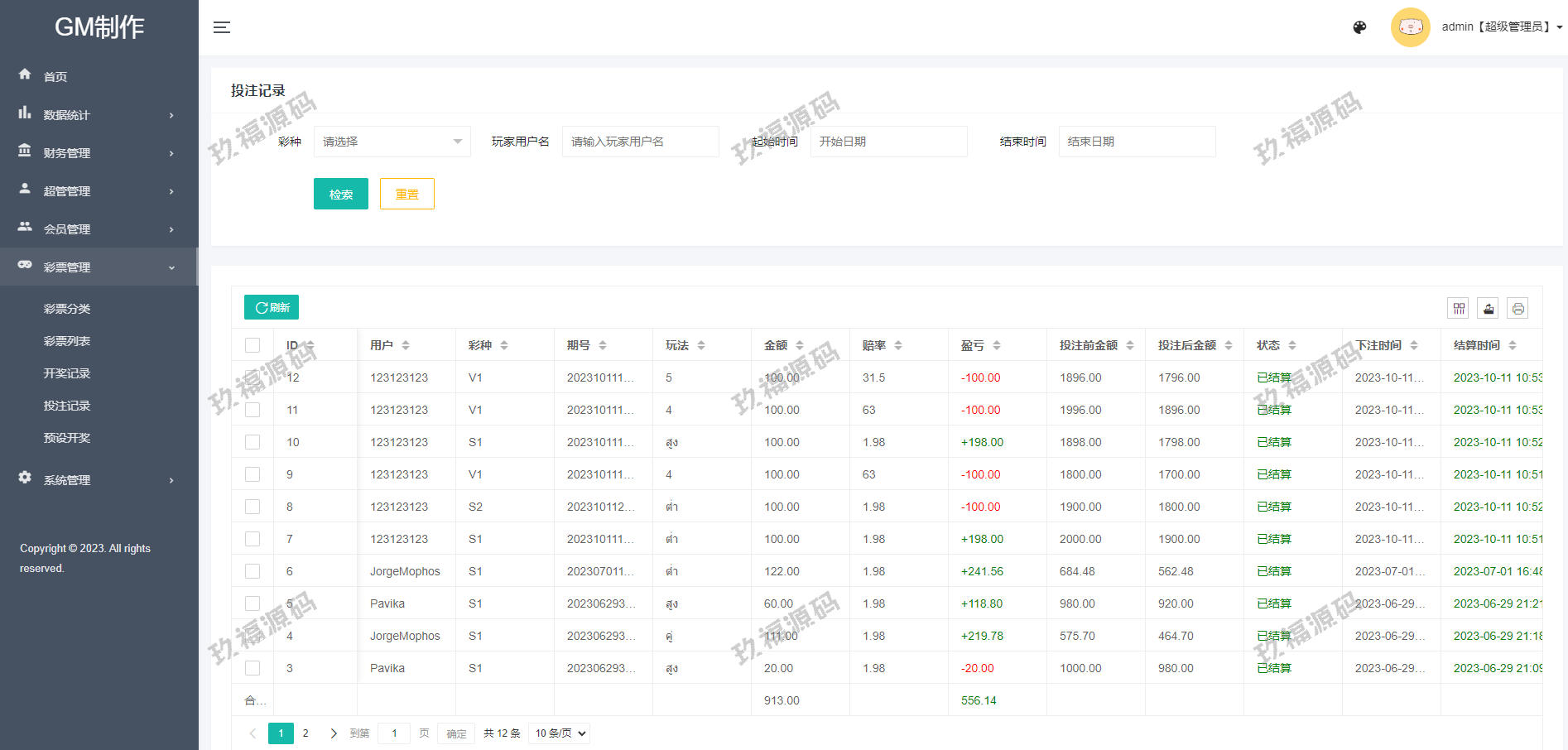This screenshot has width=1568, height=750.
Task: Click the sidebar collapse hamburger icon
Action: (x=221, y=27)
